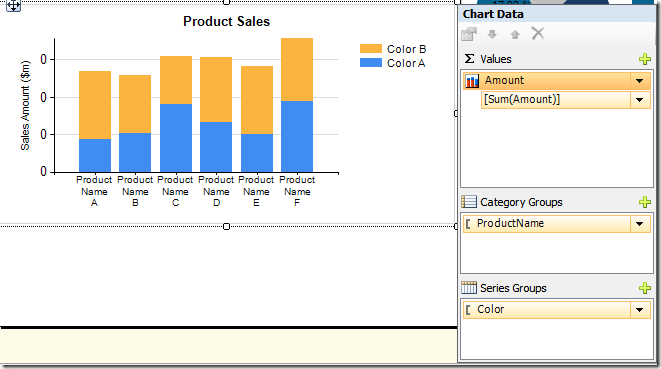661x369 pixels.
Task: Delete selected field with X icon
Action: tap(537, 33)
